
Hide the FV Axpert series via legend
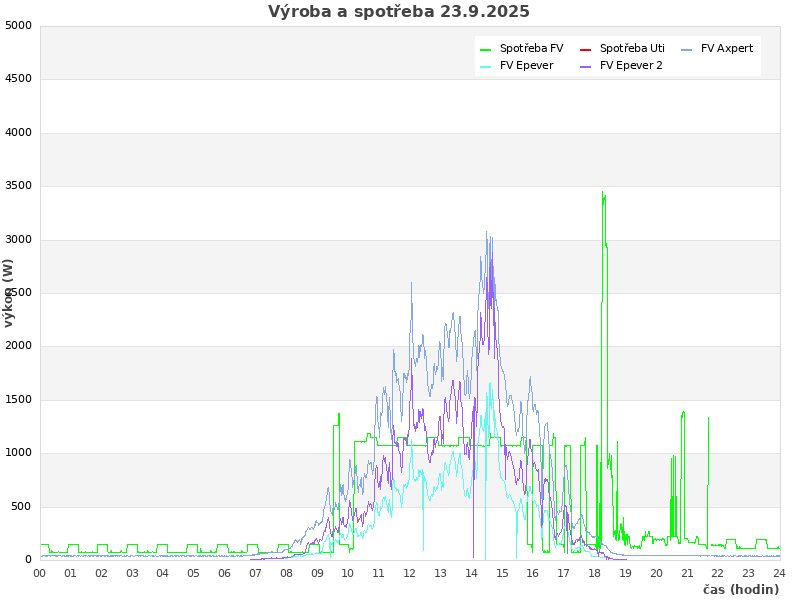[x=726, y=48]
